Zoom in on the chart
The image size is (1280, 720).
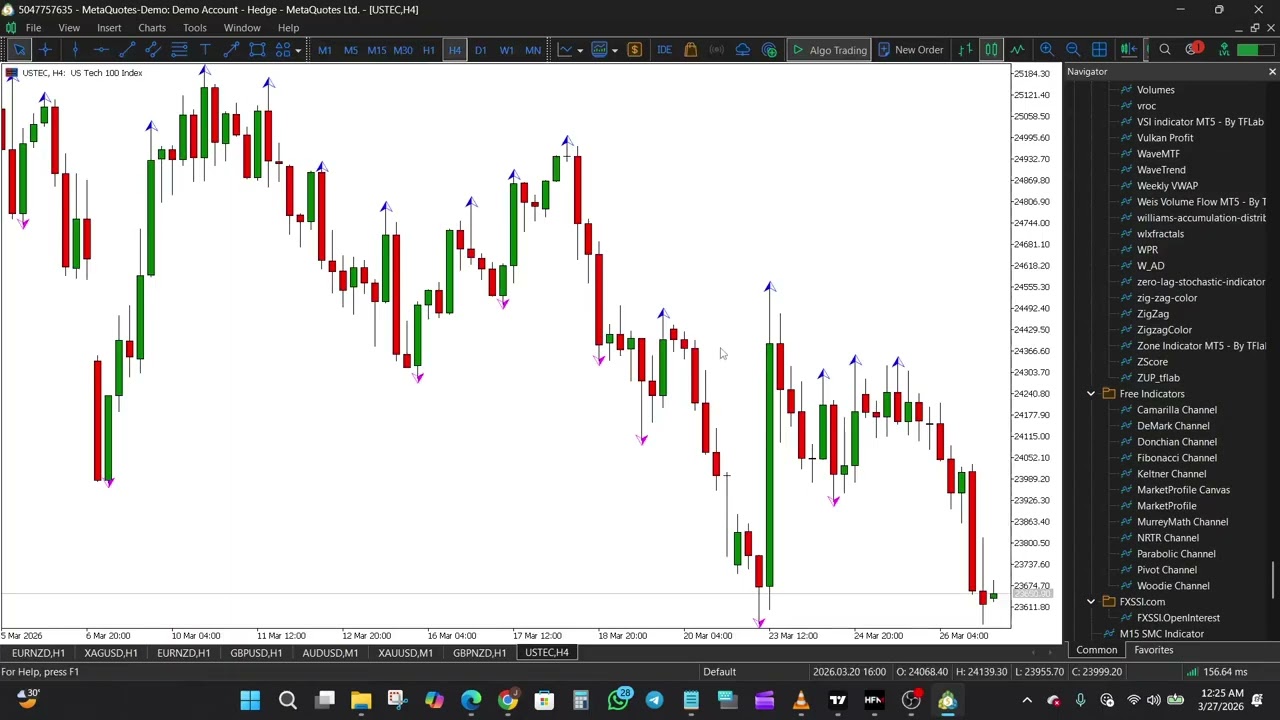coord(1046,50)
